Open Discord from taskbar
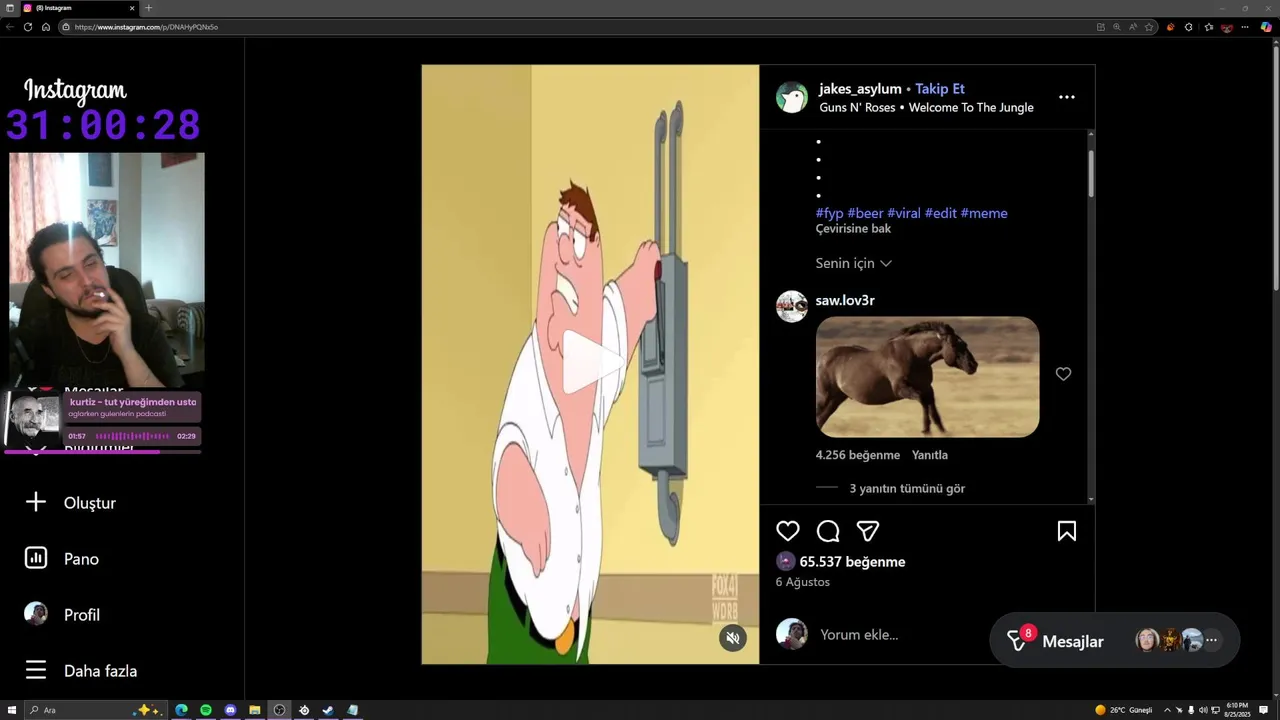Image resolution: width=1280 pixels, height=720 pixels. (231, 710)
